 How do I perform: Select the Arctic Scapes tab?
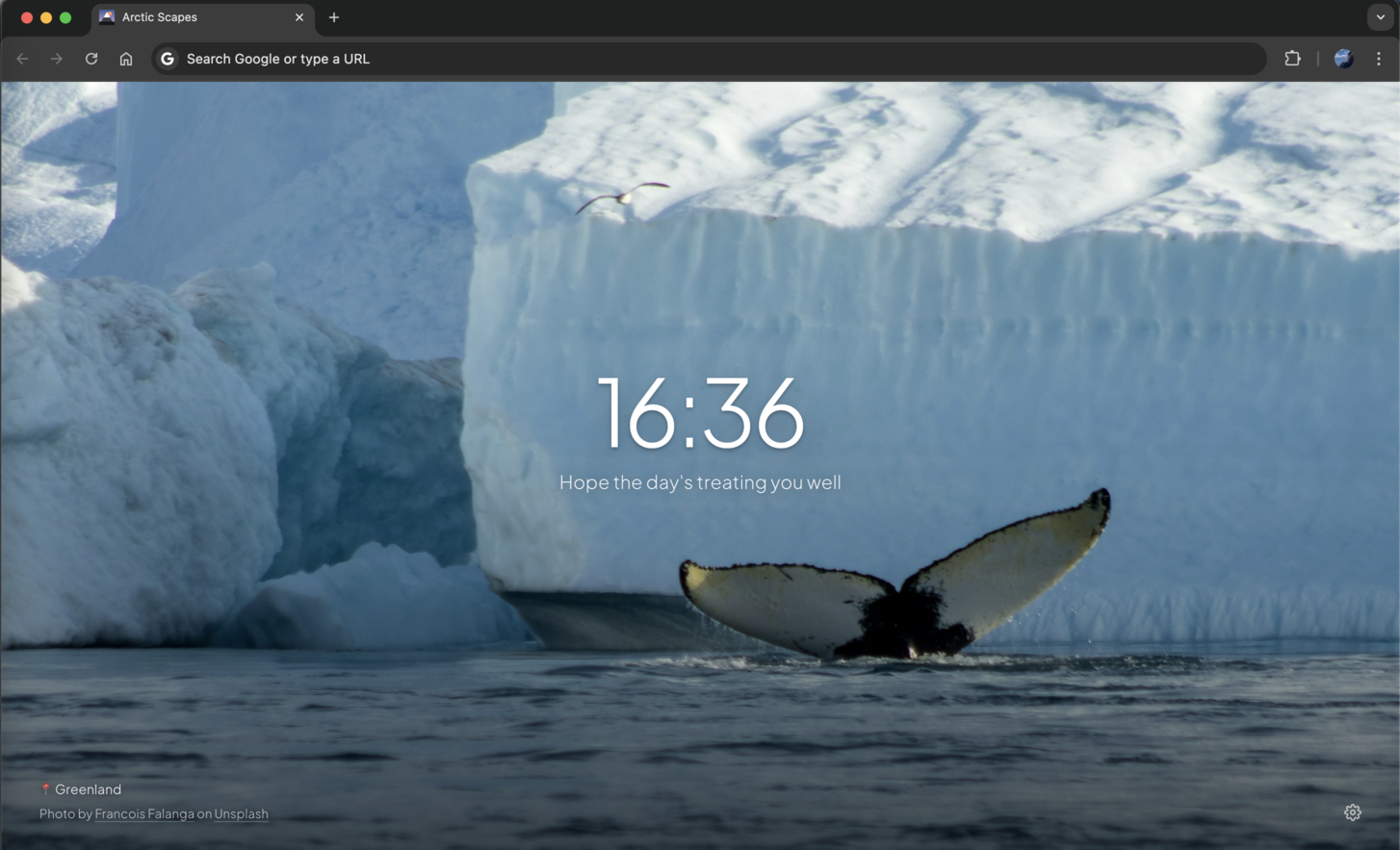[193, 17]
